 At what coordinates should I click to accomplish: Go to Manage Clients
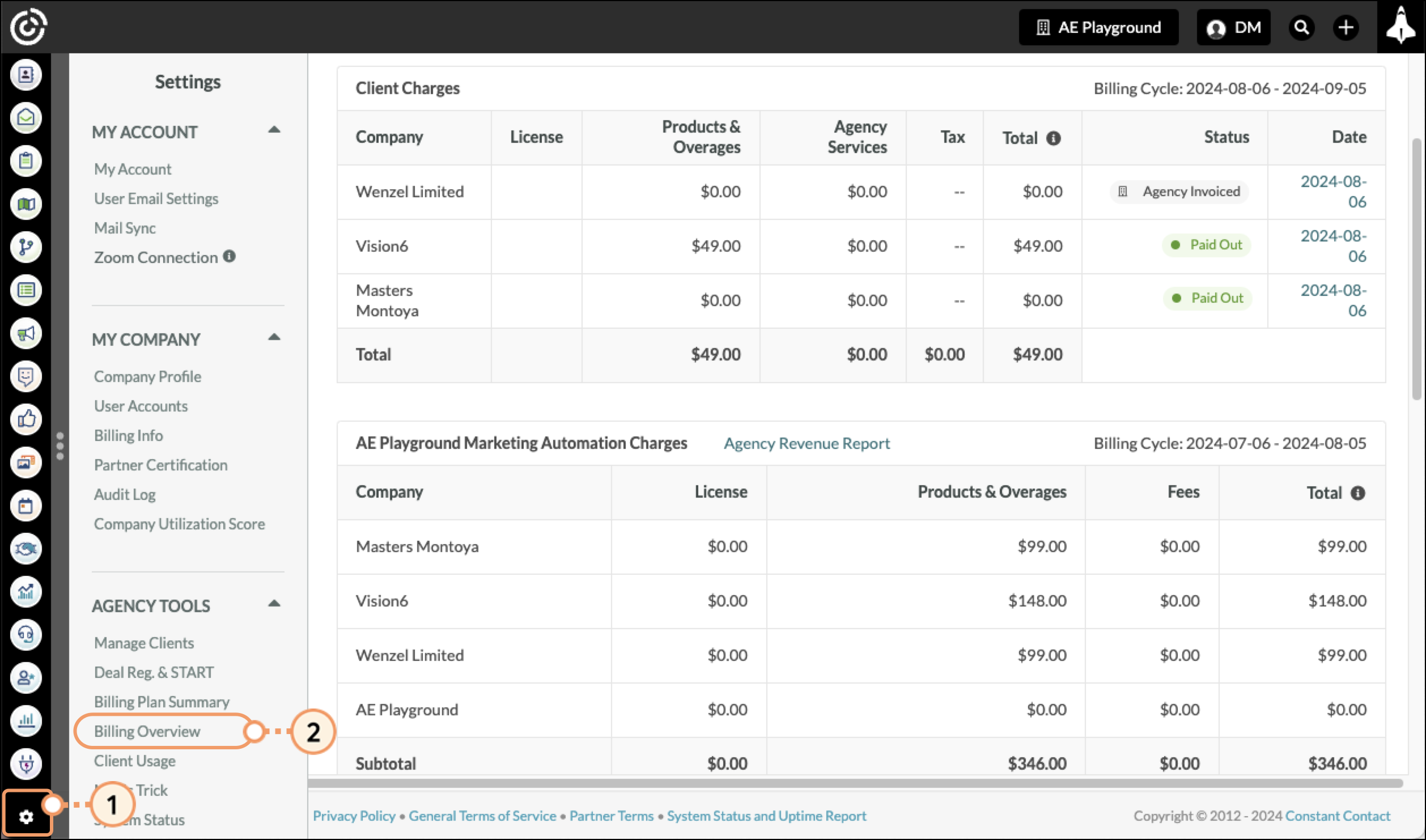(144, 643)
